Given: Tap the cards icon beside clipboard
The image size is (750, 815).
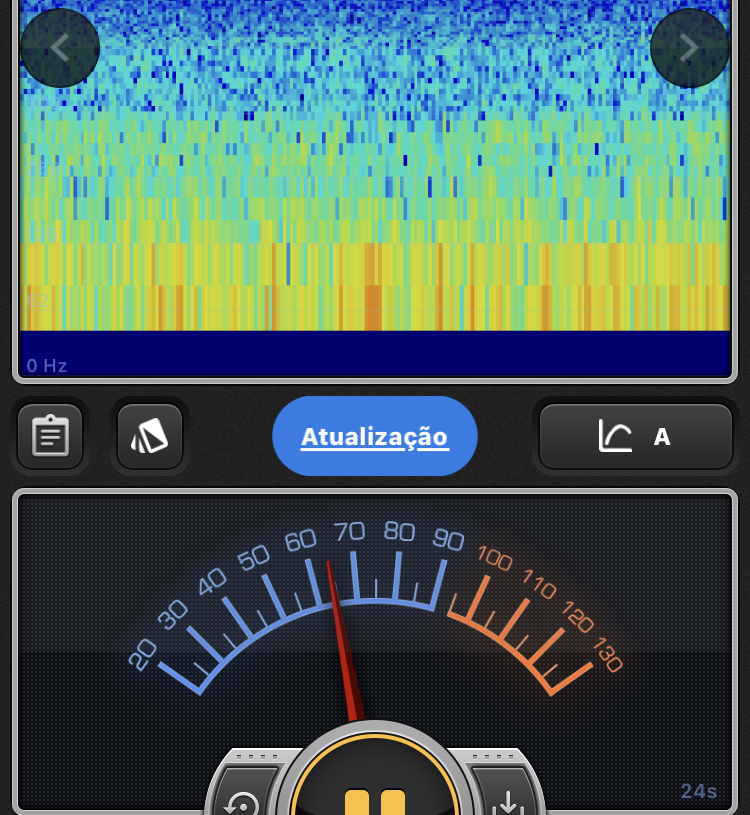Looking at the screenshot, I should 150,436.
